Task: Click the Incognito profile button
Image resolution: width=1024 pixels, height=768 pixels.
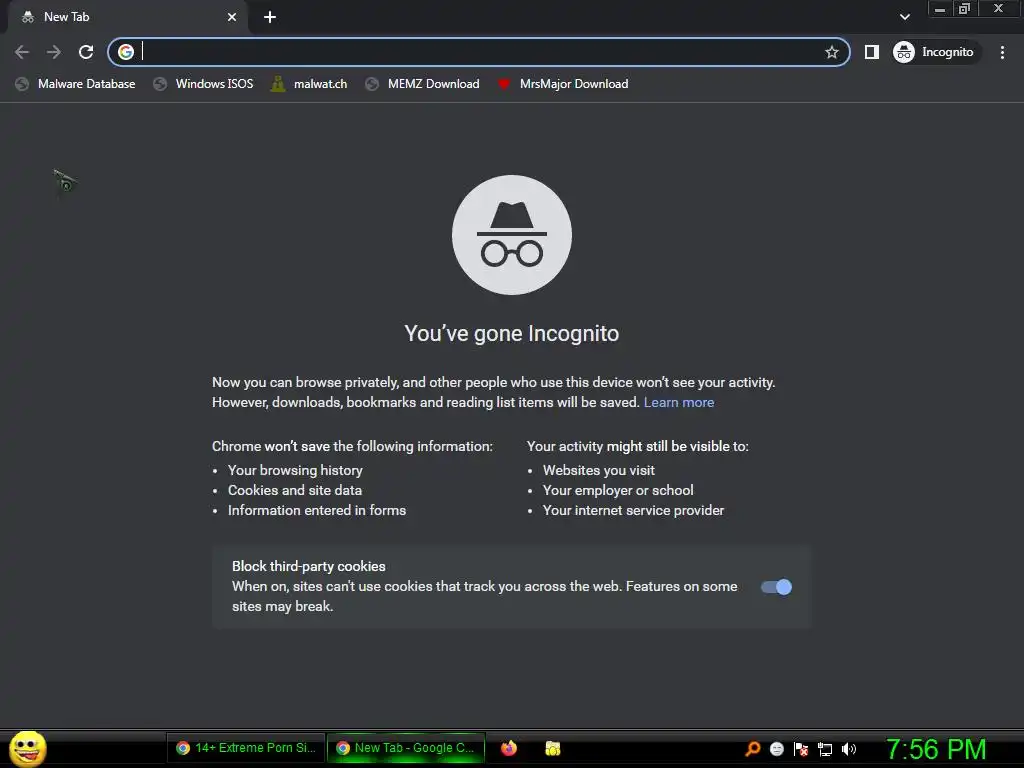Action: pos(936,52)
